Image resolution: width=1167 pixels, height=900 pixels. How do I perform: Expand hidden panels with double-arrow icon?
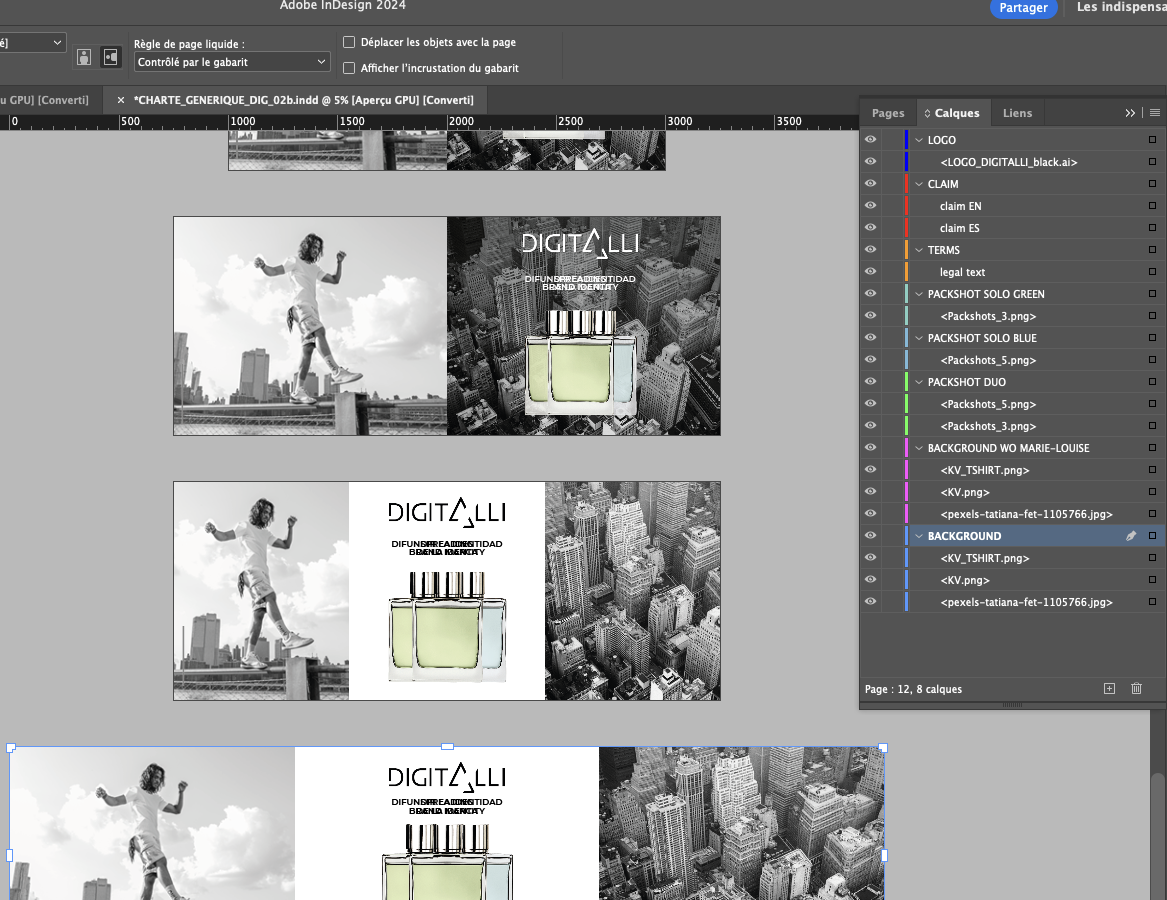point(1130,113)
